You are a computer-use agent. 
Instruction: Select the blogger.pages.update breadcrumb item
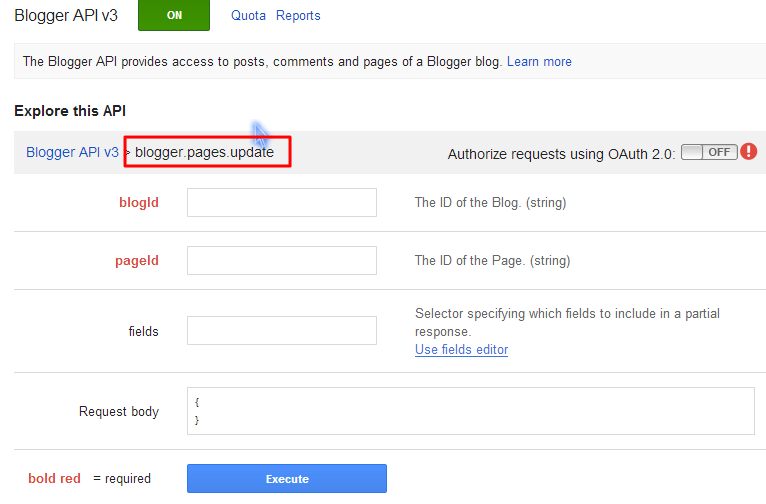(x=204, y=152)
